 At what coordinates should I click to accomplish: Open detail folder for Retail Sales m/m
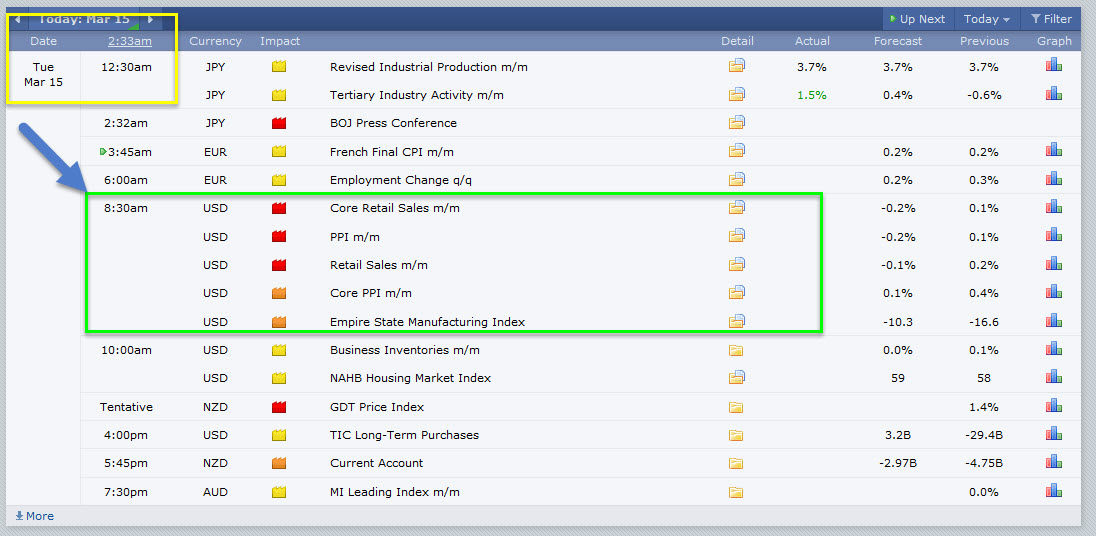737,265
